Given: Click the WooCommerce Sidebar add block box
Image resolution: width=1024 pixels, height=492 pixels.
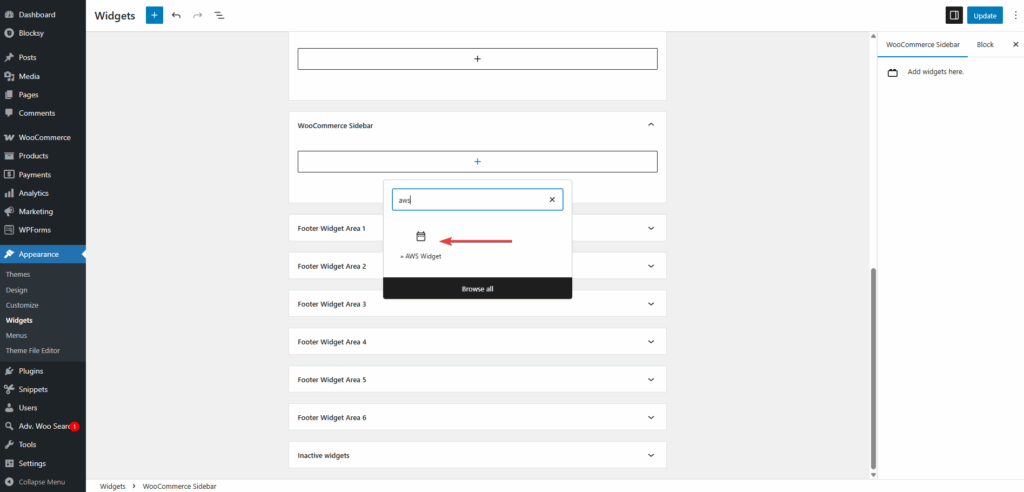Looking at the screenshot, I should (x=477, y=161).
